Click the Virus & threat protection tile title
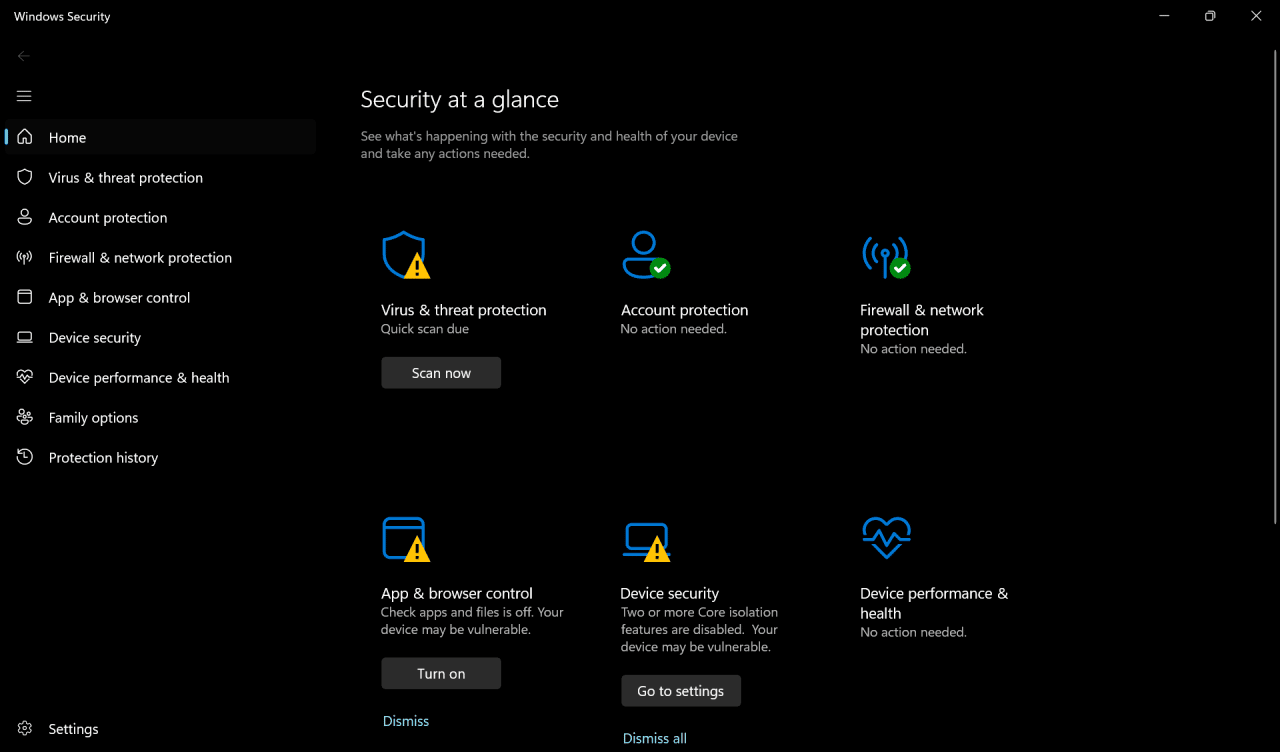This screenshot has width=1280, height=752. [x=464, y=310]
